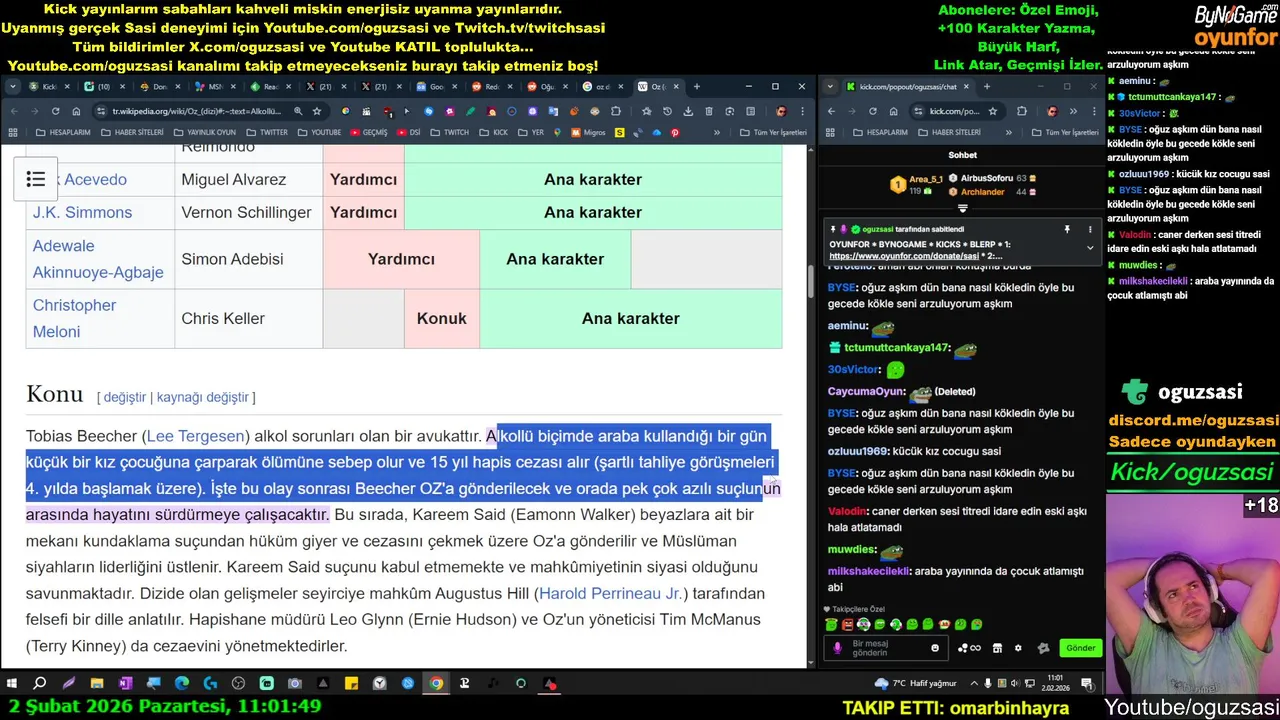This screenshot has width=1280, height=720.
Task: Collapse the chat leaderboard with the arrow handle
Action: coord(962,209)
